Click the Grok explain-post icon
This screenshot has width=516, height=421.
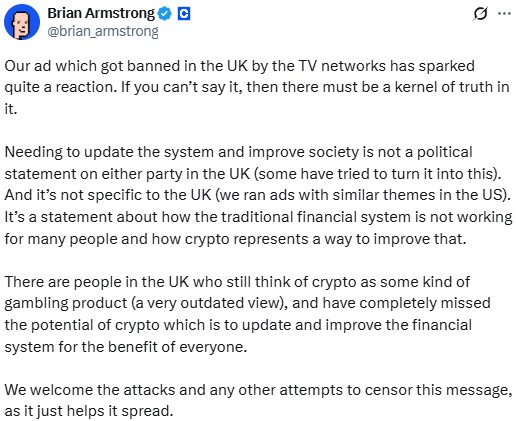pyautogui.click(x=480, y=14)
